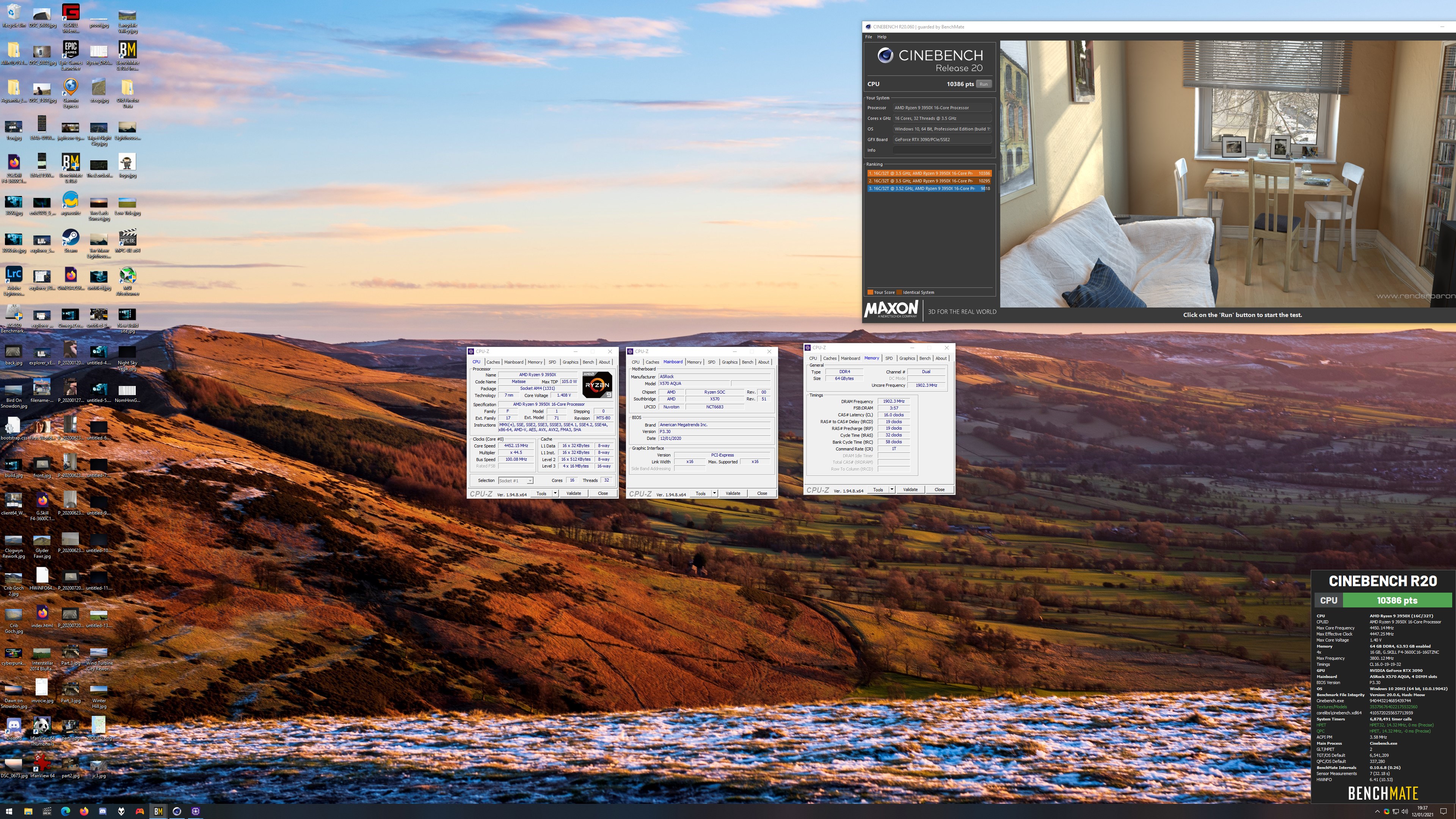Image resolution: width=1456 pixels, height=819 pixels.
Task: Click Close button in CPU-Z Mainboard window
Action: coord(762,493)
